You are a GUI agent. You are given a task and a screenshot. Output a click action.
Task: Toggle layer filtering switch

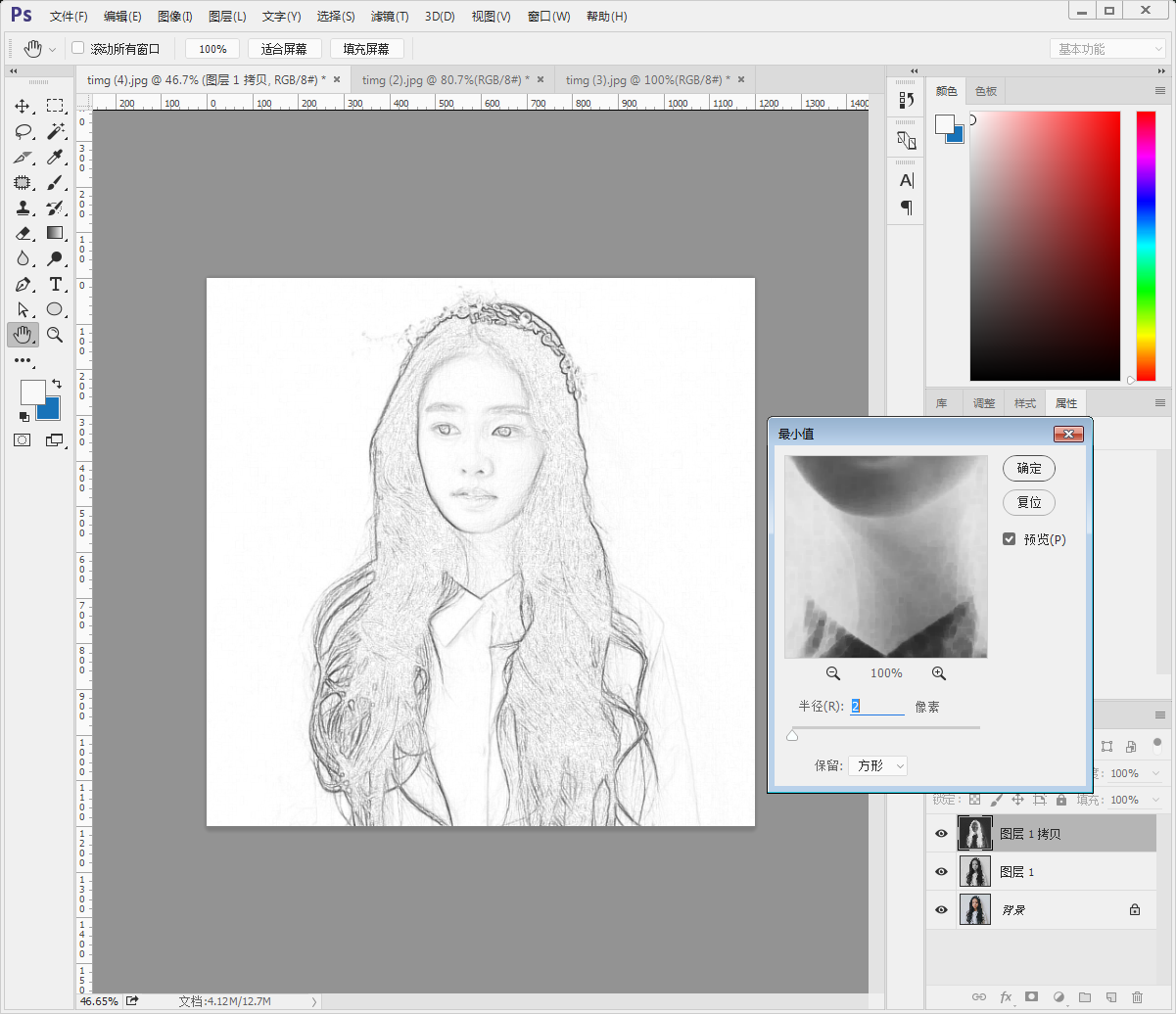click(x=1157, y=743)
